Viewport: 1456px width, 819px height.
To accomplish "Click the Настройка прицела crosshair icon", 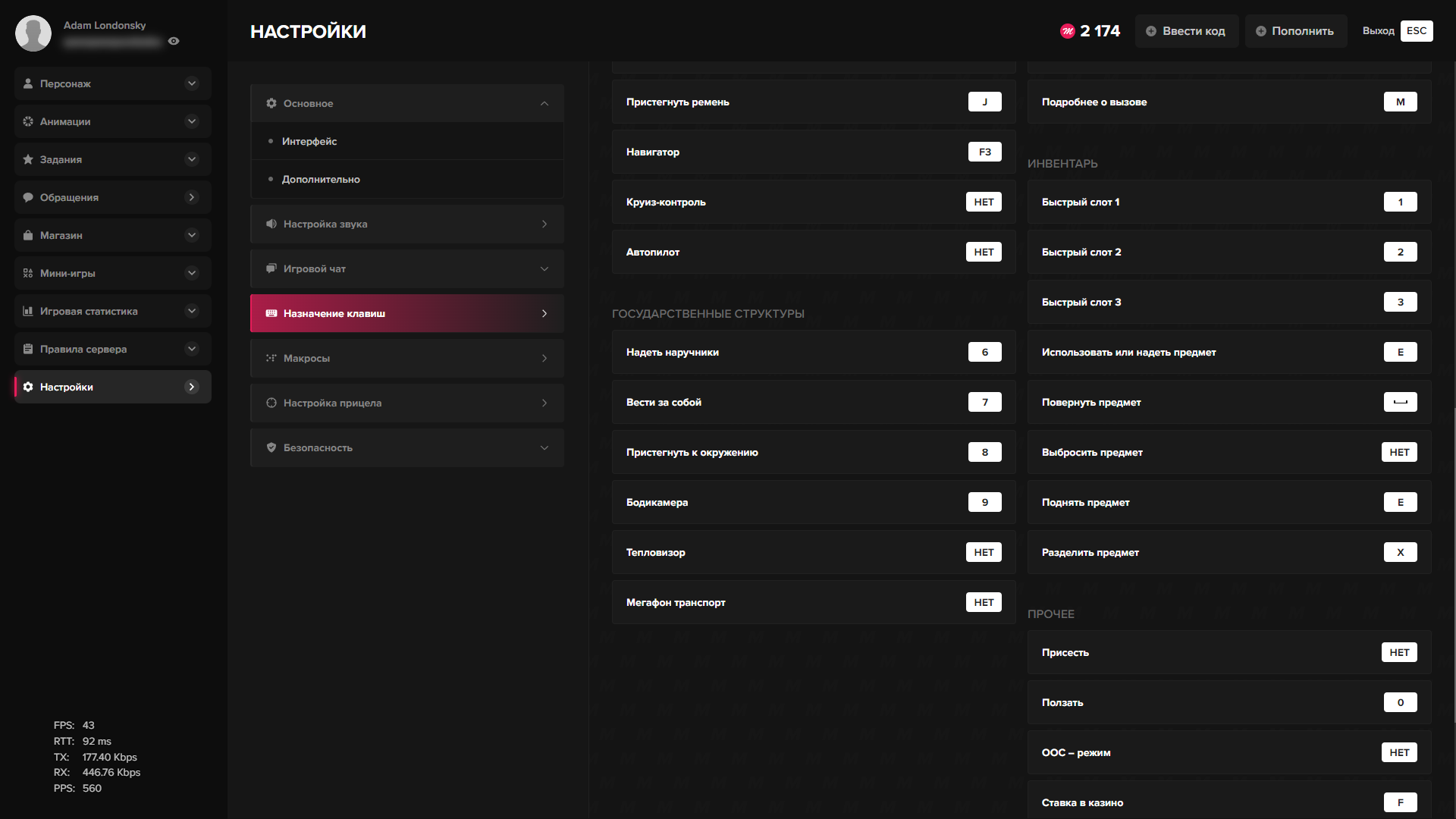I will pyautogui.click(x=271, y=403).
